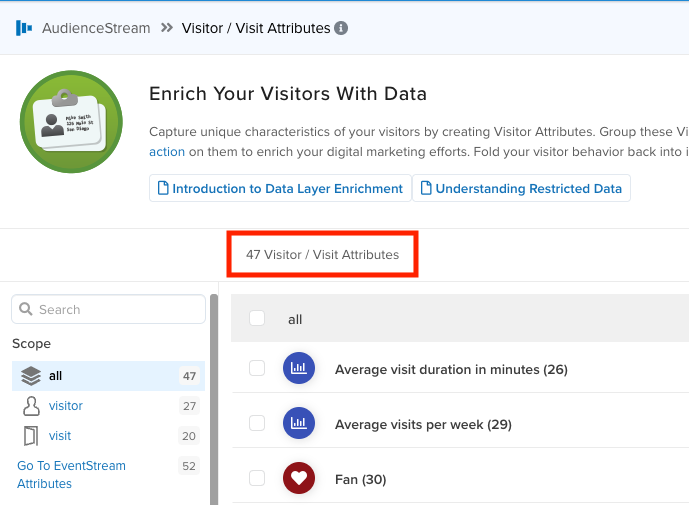This screenshot has width=689, height=505.
Task: Click the door icon for visit scope
Action: (x=31, y=436)
